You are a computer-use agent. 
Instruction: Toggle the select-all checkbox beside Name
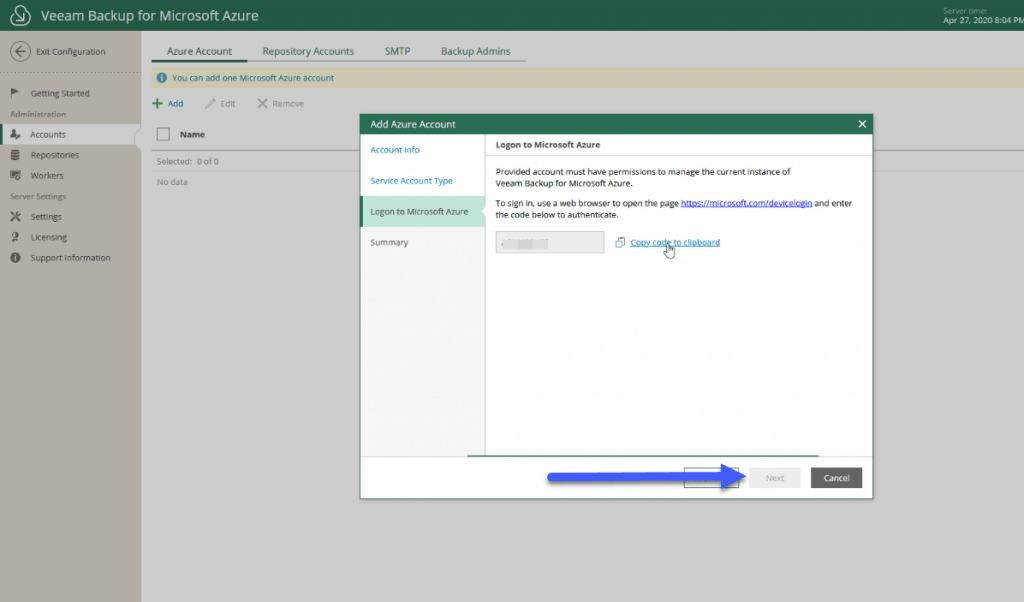point(163,134)
